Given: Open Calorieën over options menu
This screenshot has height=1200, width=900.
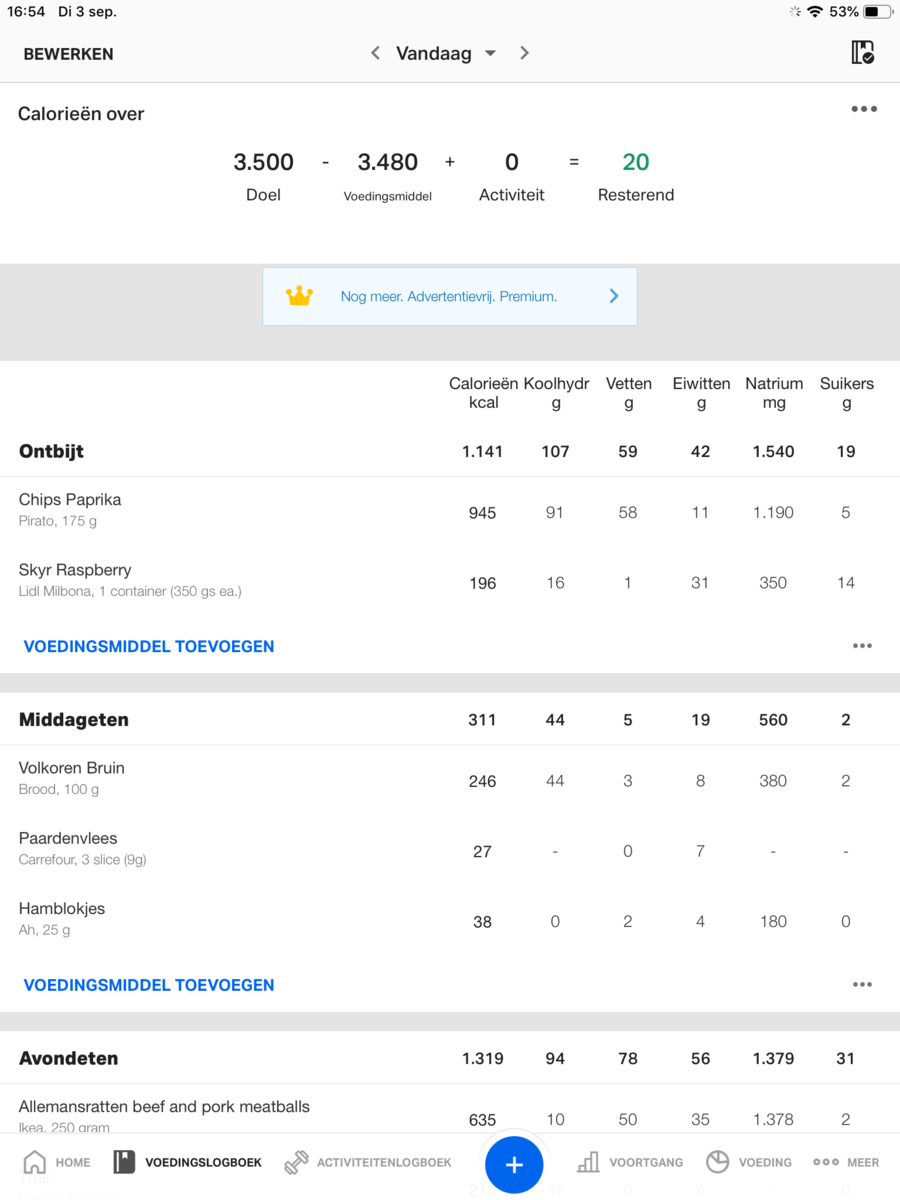Looking at the screenshot, I should (x=864, y=109).
